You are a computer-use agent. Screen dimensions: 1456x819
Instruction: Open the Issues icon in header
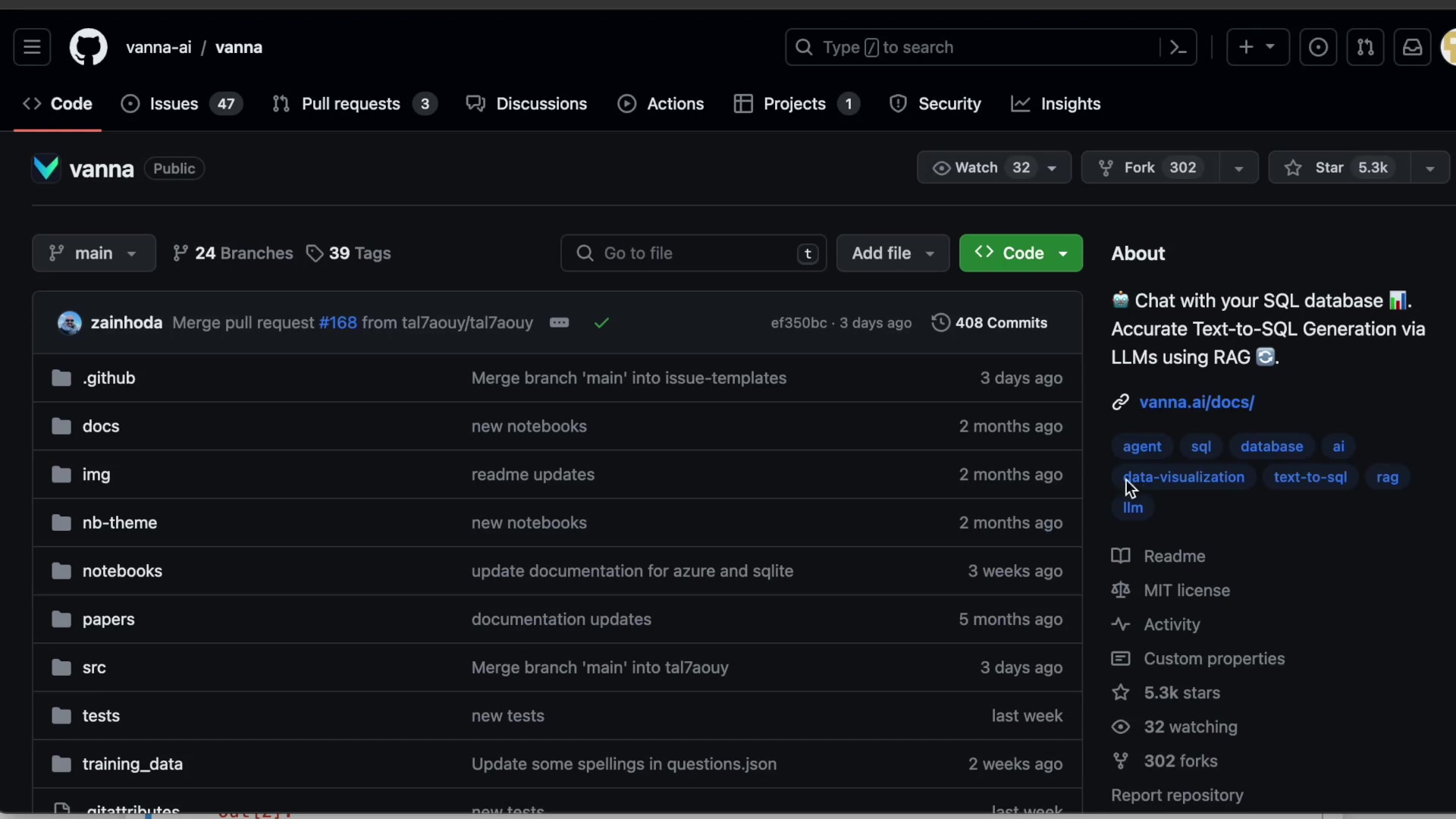(1318, 47)
